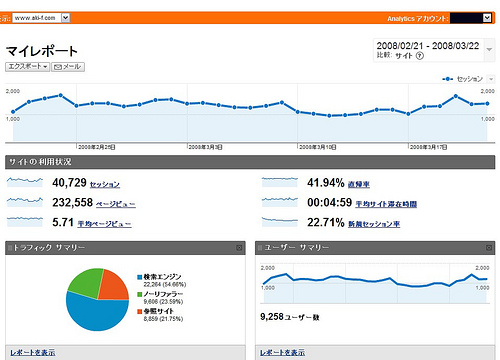Click the 40,729 sessions value
500x360 pixels.
point(69,183)
